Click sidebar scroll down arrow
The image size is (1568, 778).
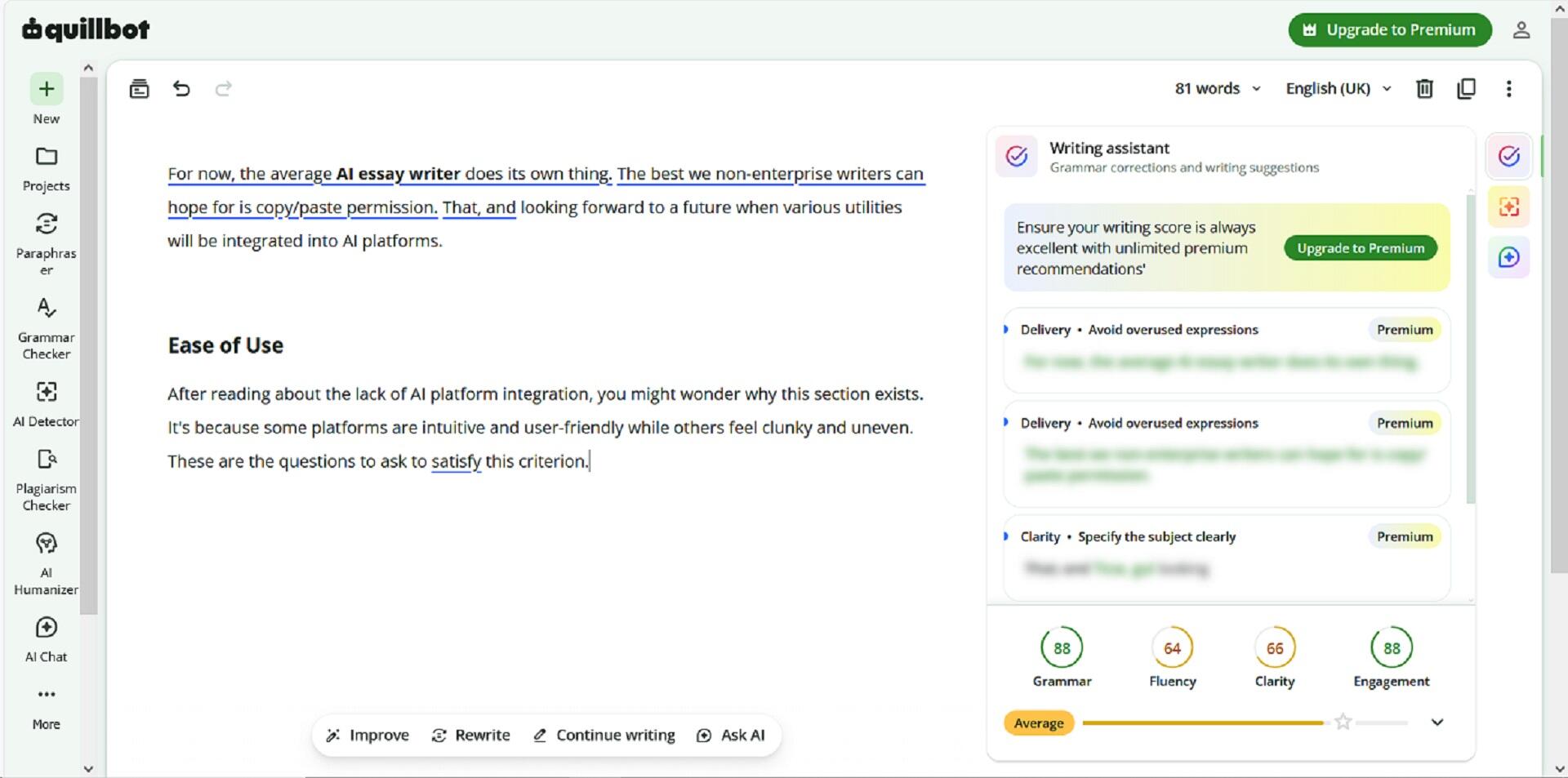pyautogui.click(x=88, y=768)
